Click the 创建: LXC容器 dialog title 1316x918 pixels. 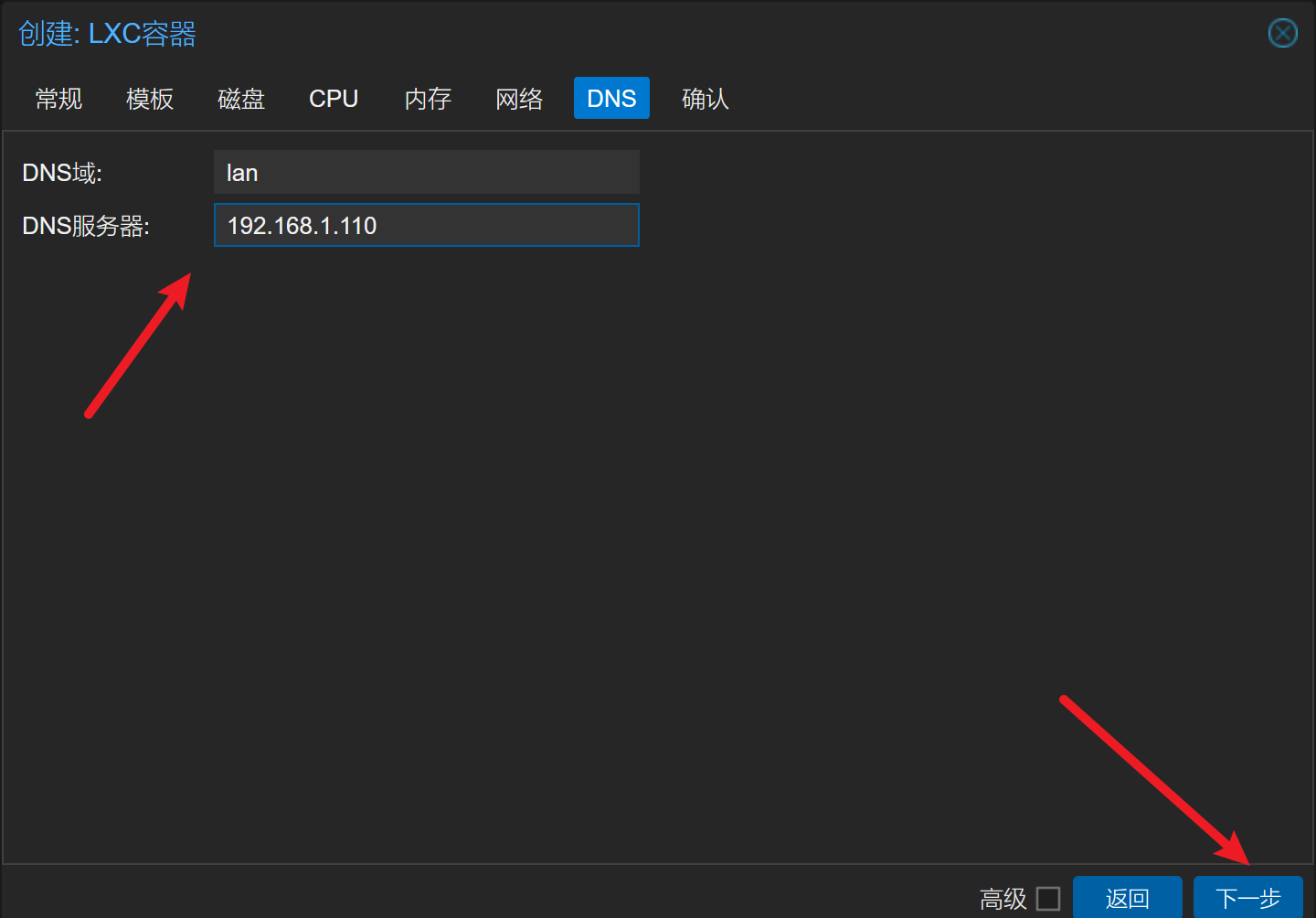click(x=108, y=34)
